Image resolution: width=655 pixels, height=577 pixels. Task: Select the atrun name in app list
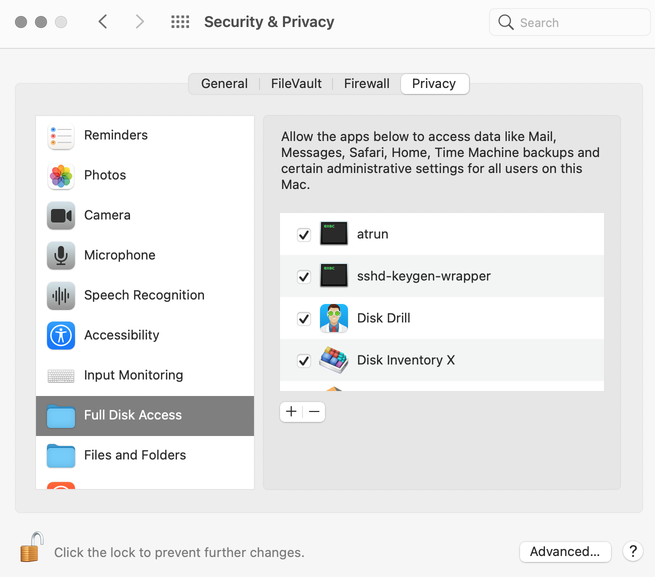[x=373, y=234]
